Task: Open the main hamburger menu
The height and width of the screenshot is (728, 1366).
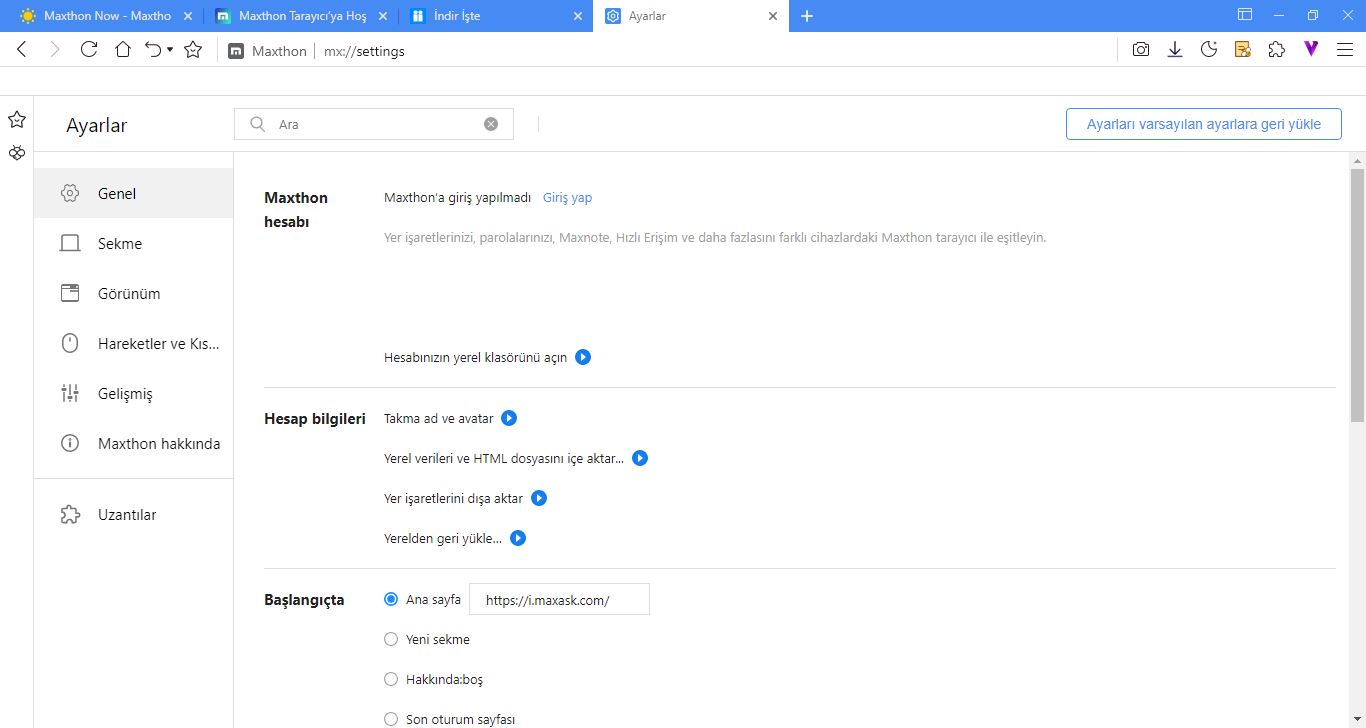Action: (x=1345, y=49)
